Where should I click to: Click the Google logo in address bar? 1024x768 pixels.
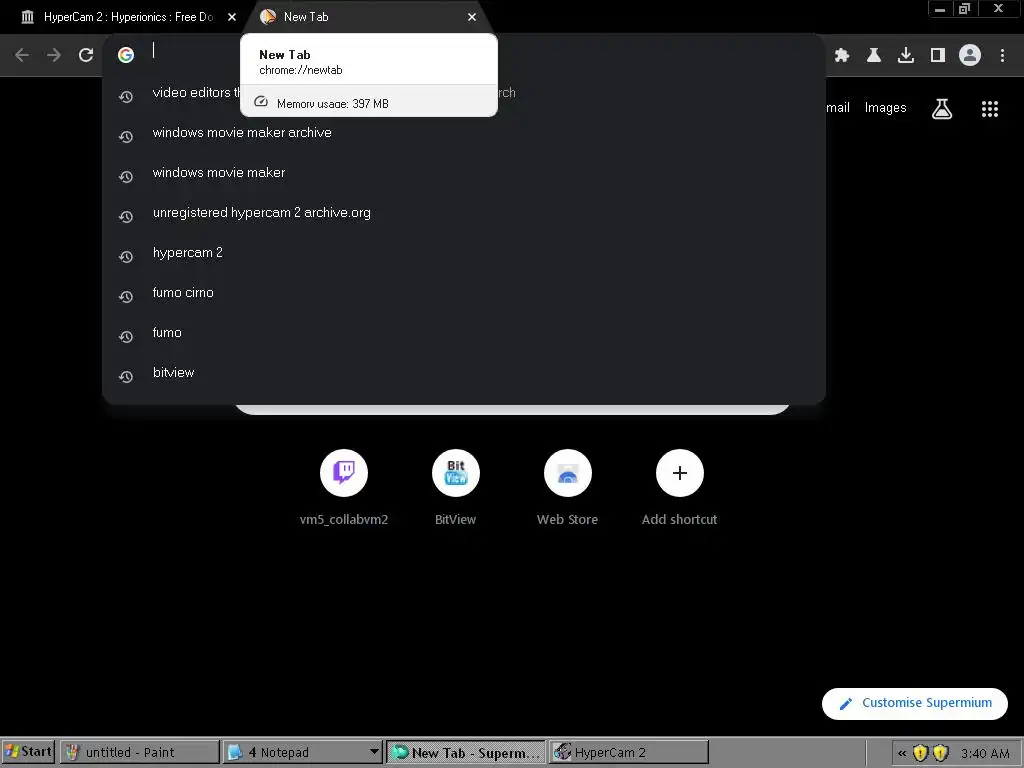pyautogui.click(x=126, y=55)
